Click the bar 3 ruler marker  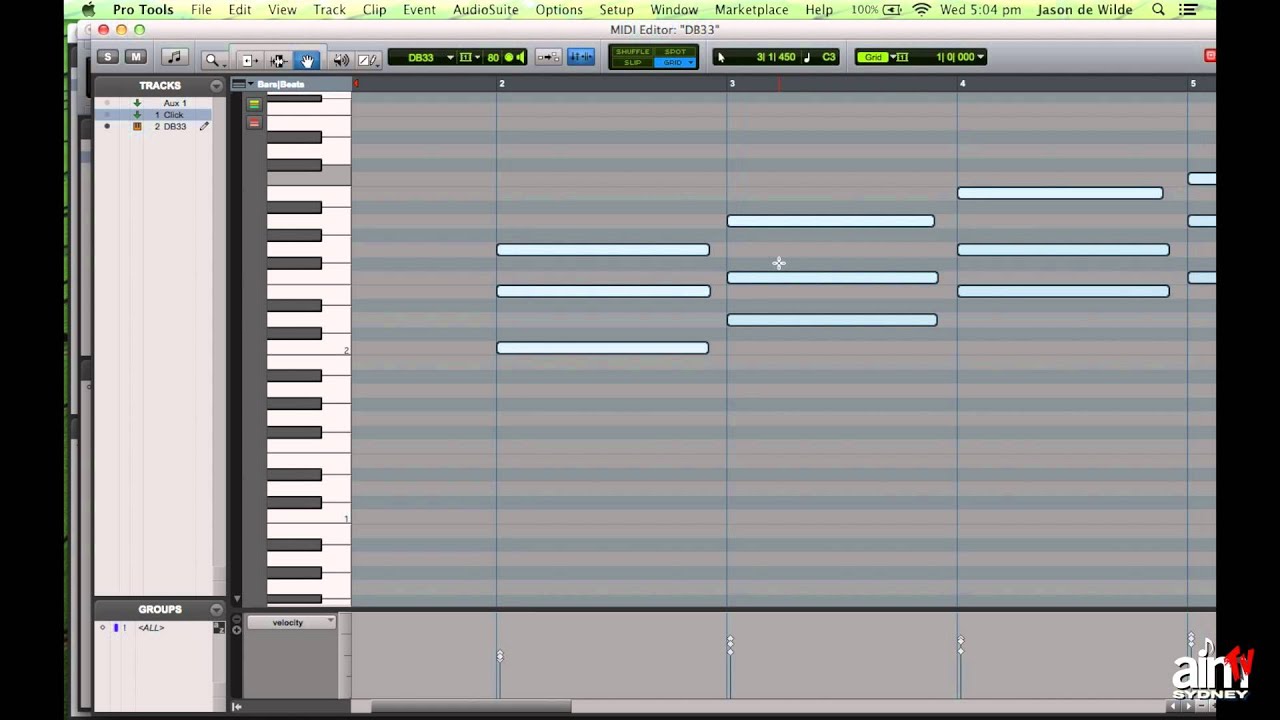pyautogui.click(x=732, y=84)
